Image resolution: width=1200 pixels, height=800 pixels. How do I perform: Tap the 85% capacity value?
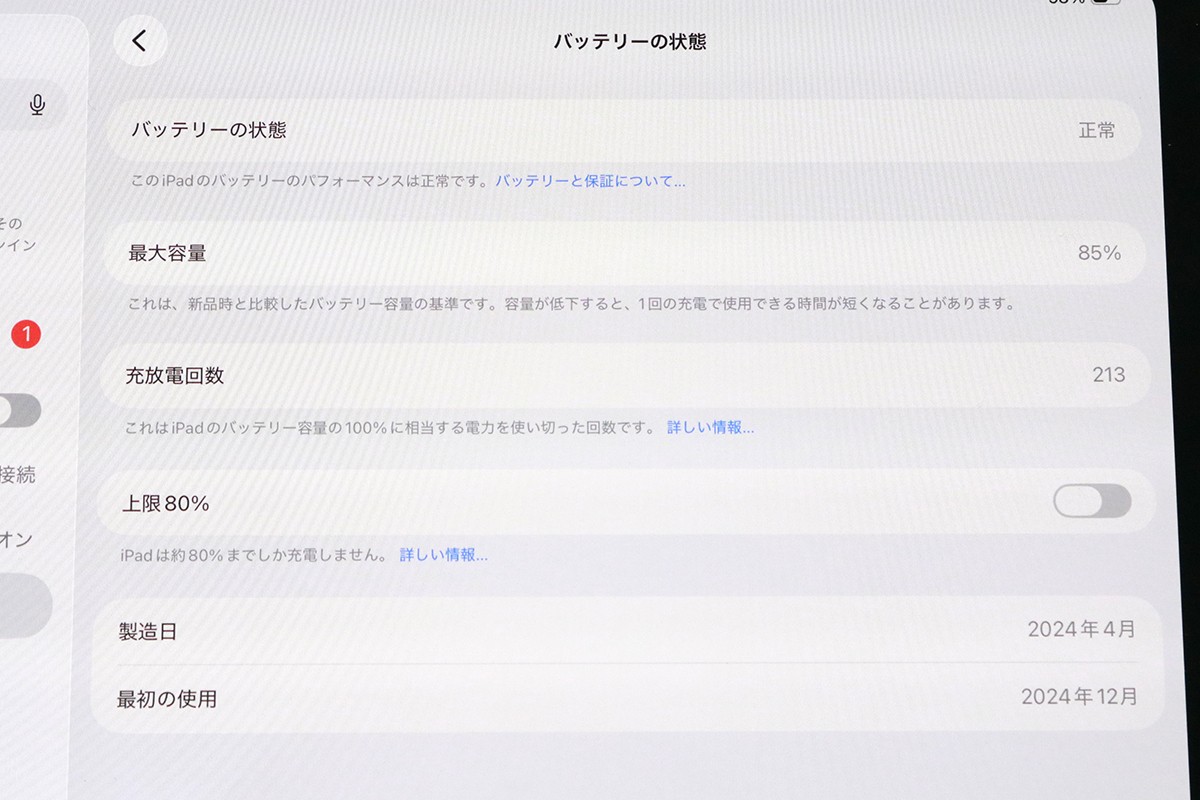(1101, 253)
